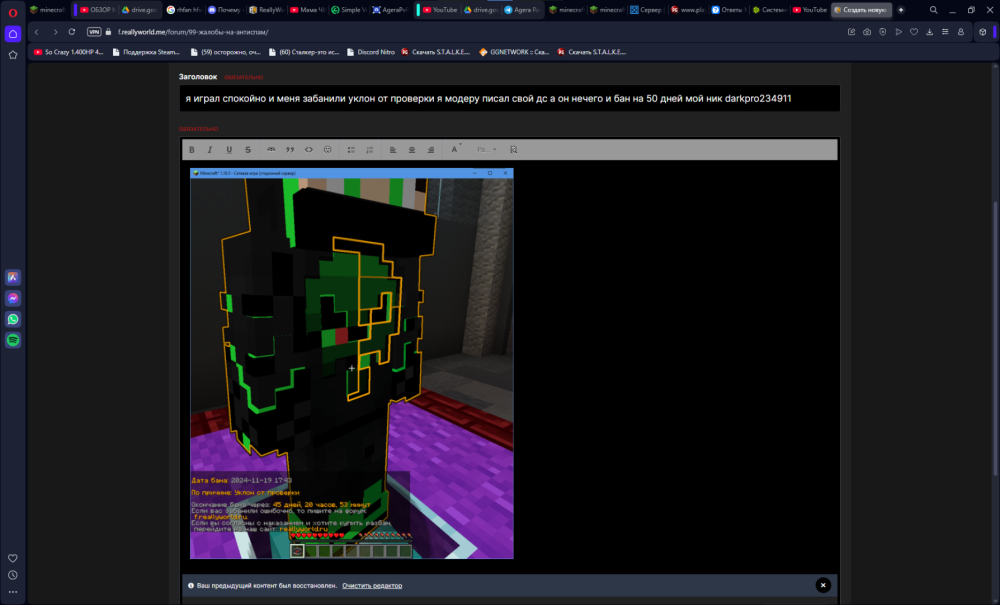
Task: Open bookmarks star in Opera sidebar
Action: (x=13, y=55)
